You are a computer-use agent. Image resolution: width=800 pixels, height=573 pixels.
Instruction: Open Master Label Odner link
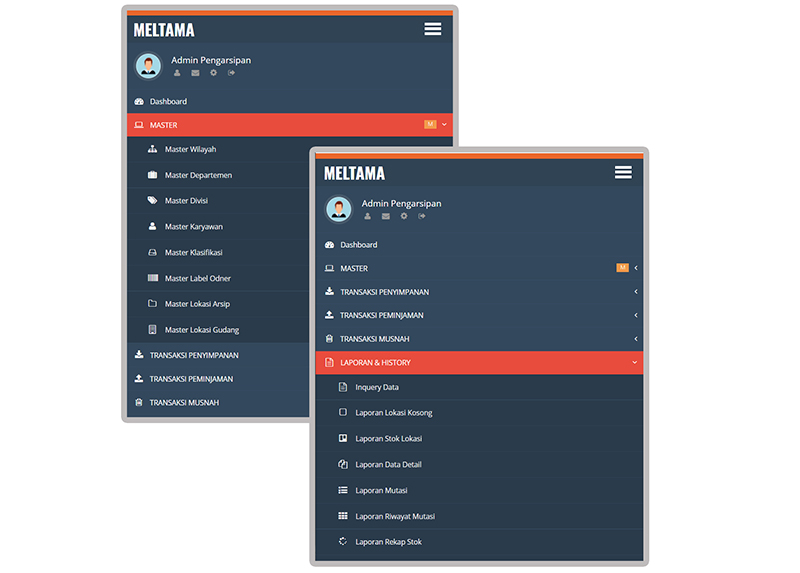pos(197,279)
